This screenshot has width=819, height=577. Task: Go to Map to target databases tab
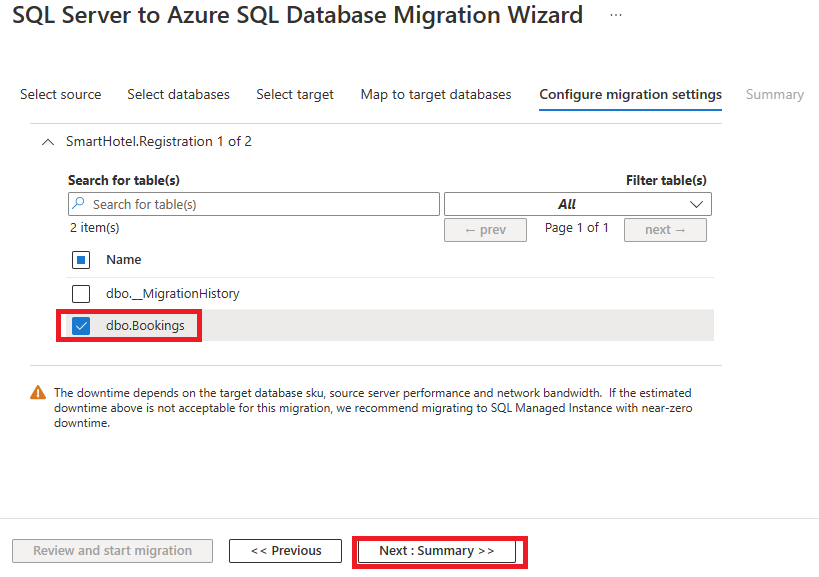click(x=436, y=95)
